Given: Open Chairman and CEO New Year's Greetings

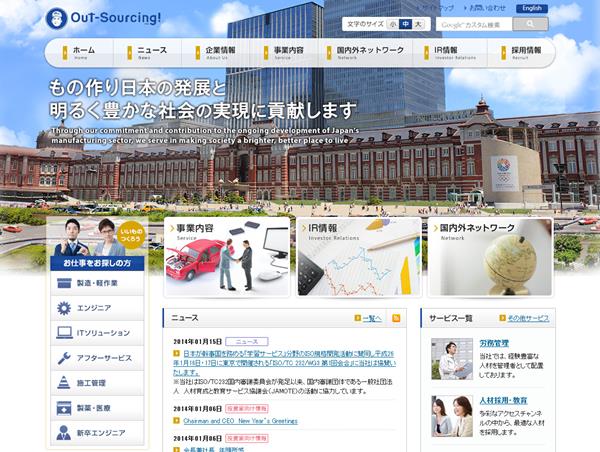Looking at the screenshot, I should (235, 421).
